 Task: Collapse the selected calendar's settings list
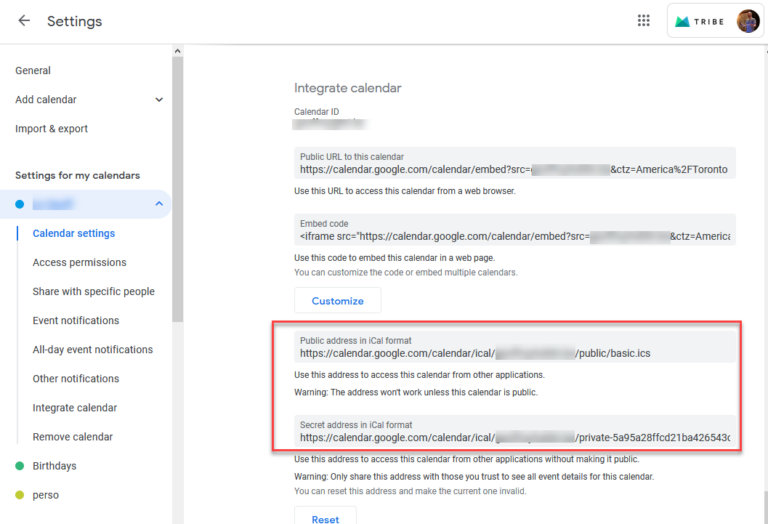click(x=159, y=204)
